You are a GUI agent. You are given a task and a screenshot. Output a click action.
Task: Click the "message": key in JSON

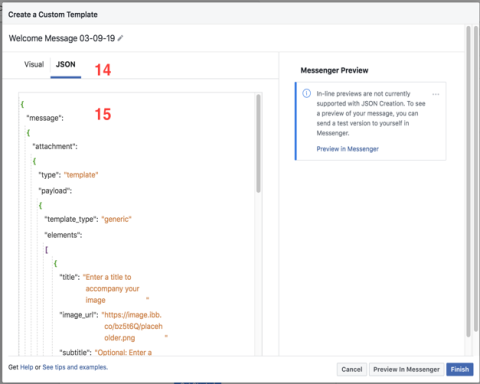[45, 118]
